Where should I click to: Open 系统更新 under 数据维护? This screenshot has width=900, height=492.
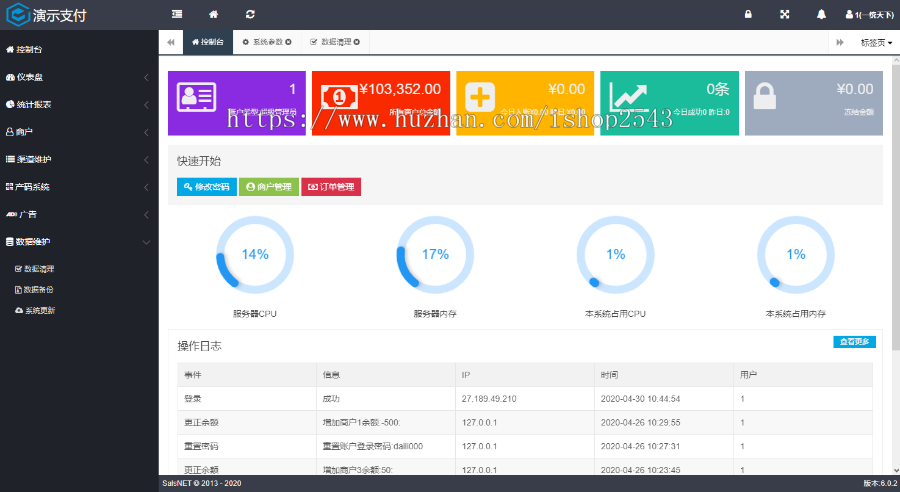(35, 311)
